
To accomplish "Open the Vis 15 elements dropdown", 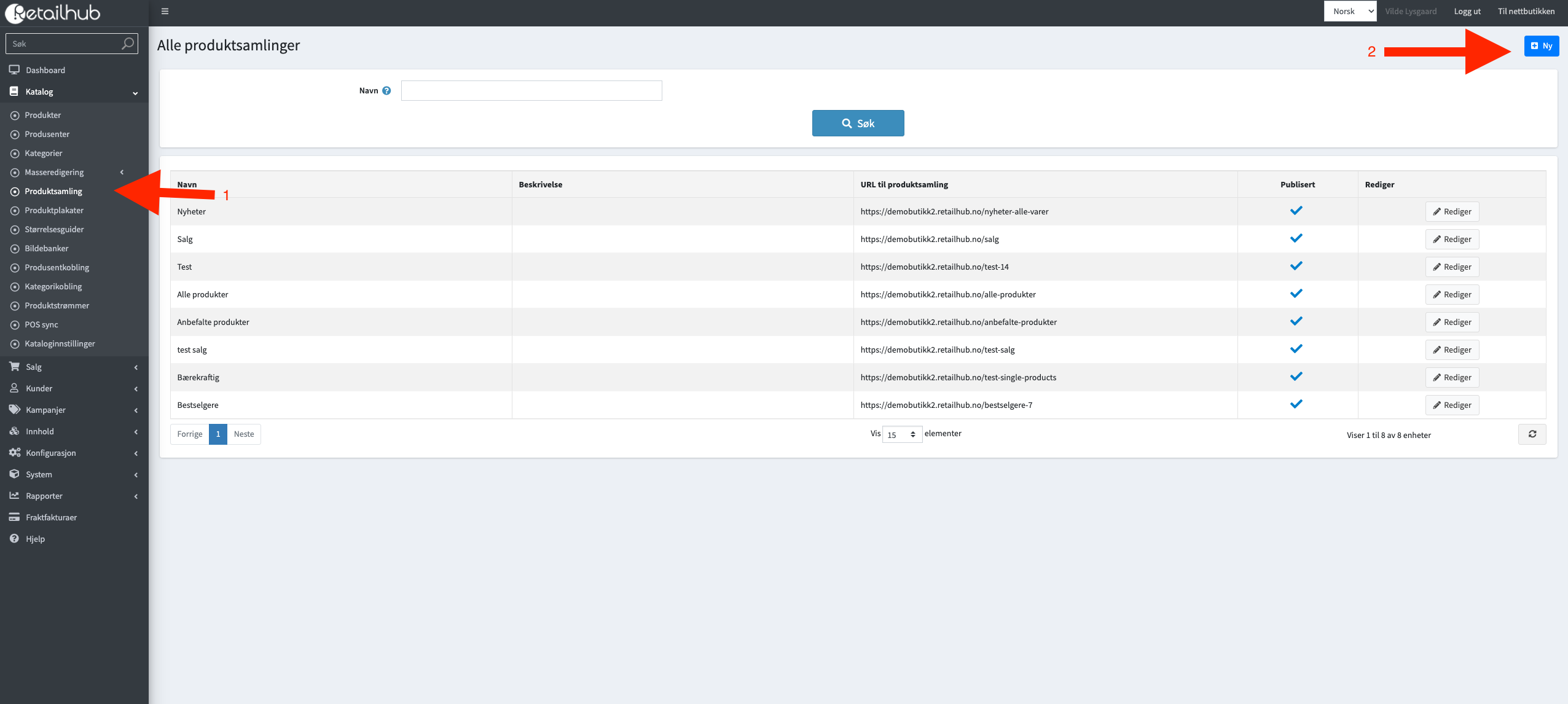I will (901, 434).
